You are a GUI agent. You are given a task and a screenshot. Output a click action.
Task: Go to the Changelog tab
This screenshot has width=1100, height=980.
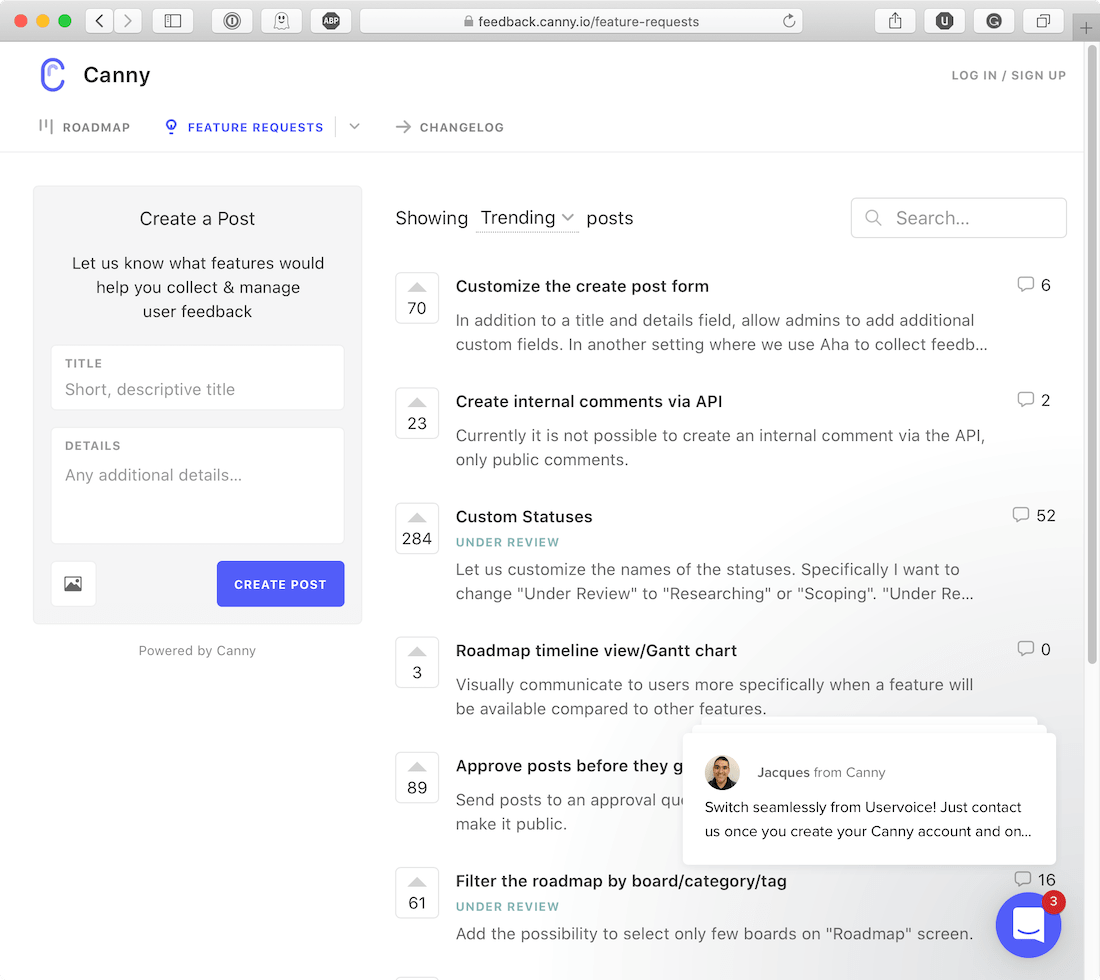(x=449, y=127)
